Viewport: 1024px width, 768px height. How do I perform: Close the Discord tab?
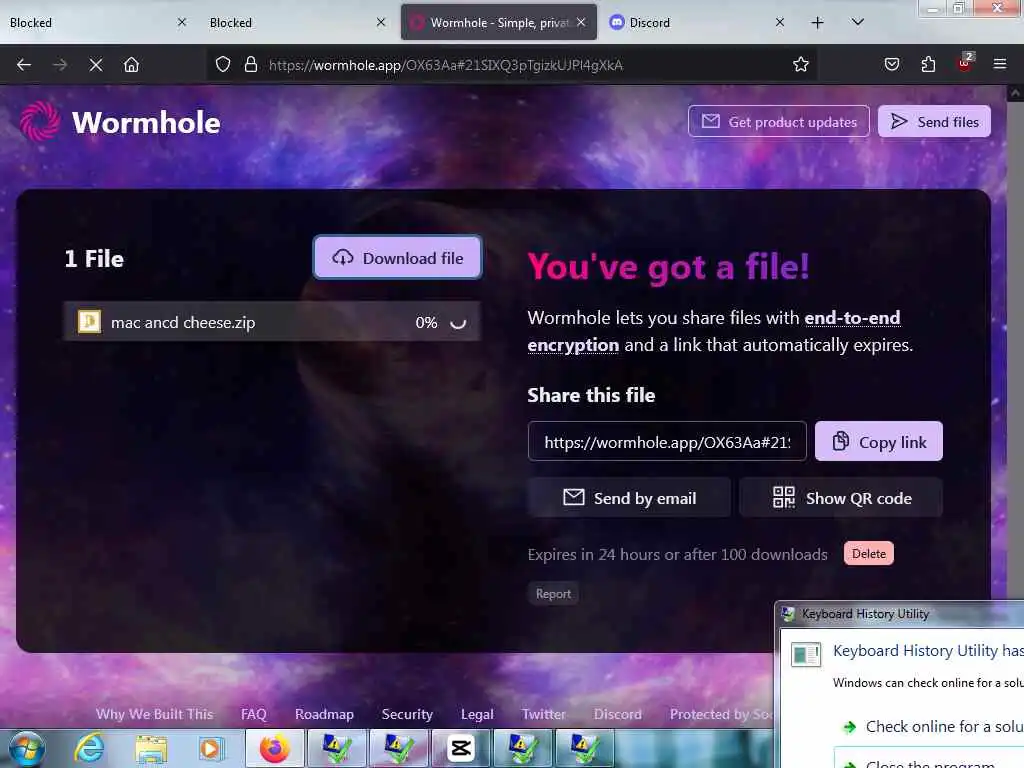coord(780,22)
